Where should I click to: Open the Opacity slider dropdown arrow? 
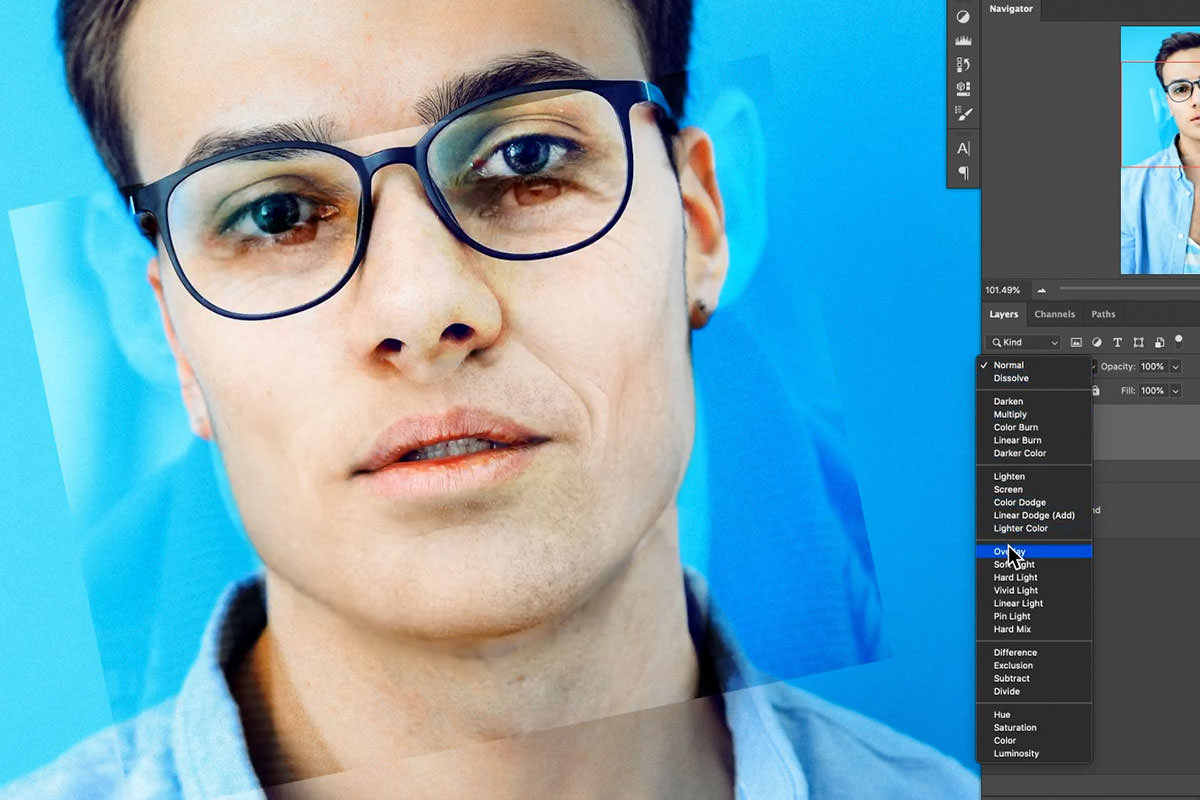tap(1175, 367)
